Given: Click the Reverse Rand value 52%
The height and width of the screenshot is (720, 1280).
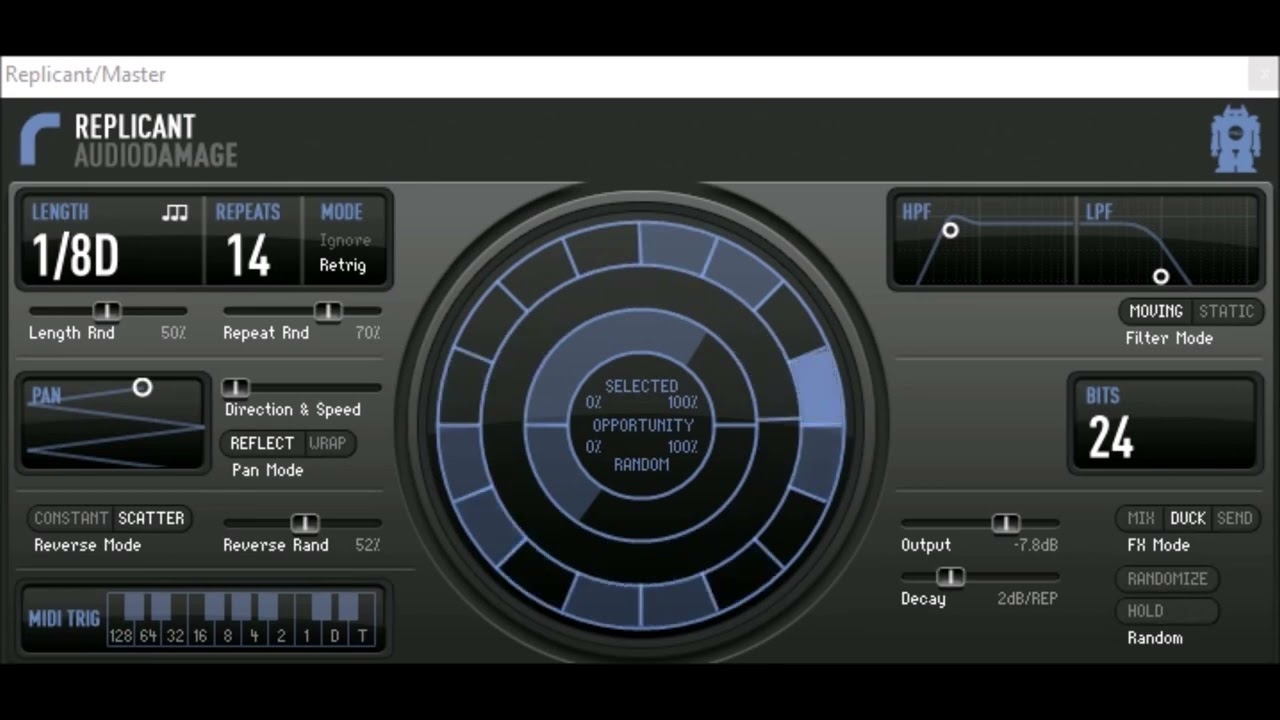Looking at the screenshot, I should coord(368,545).
